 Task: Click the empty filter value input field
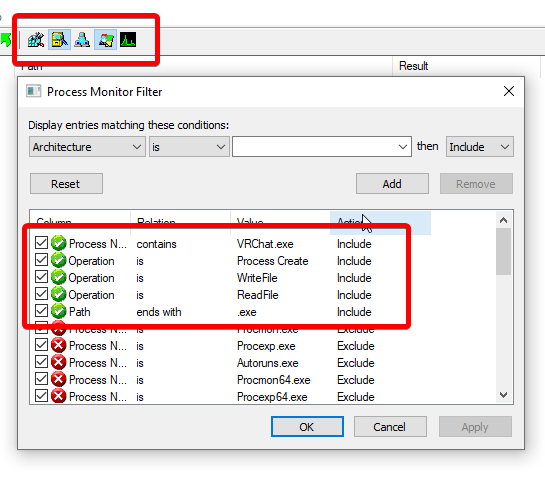pos(322,147)
